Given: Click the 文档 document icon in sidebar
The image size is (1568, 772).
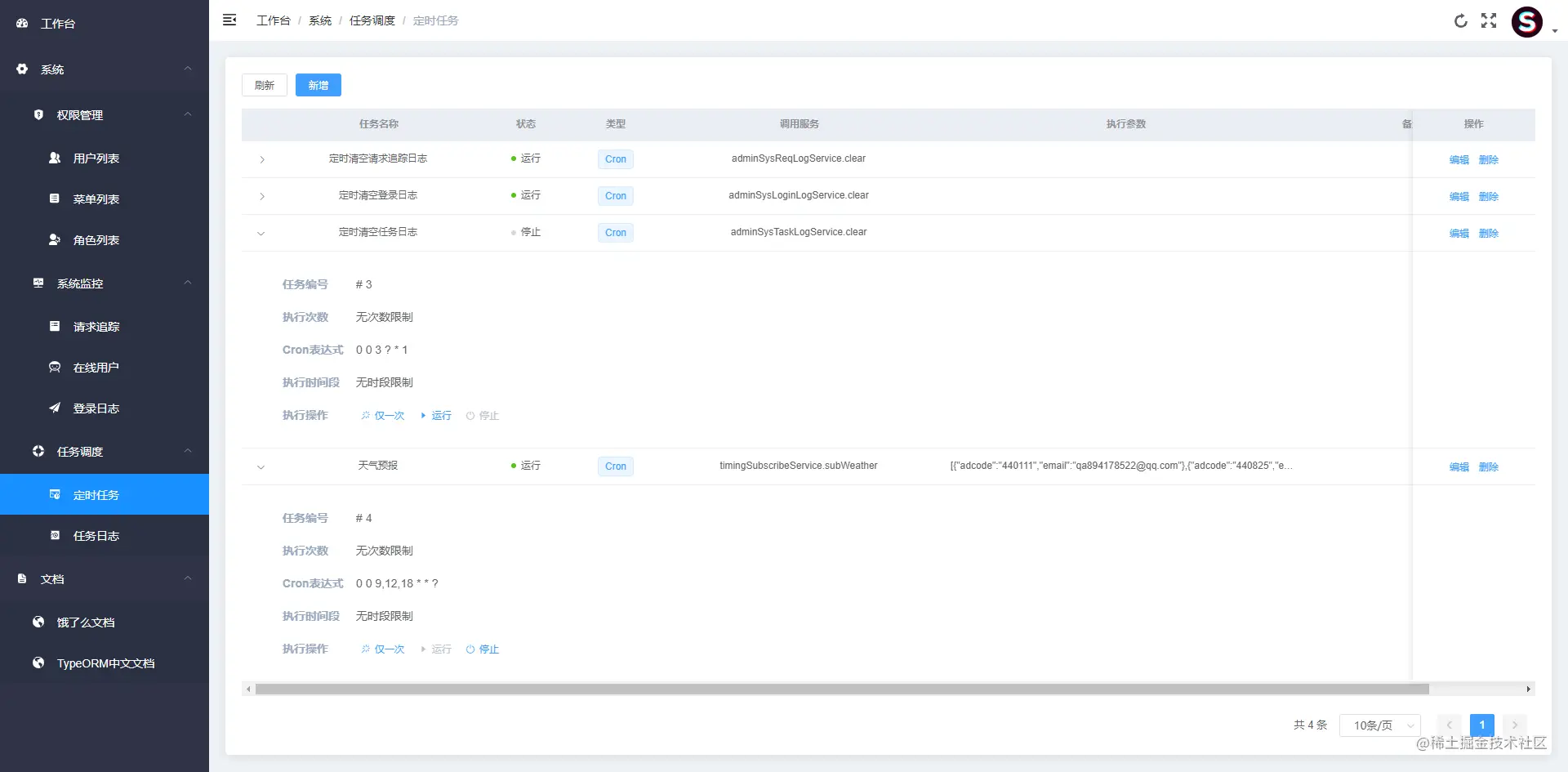Looking at the screenshot, I should click(22, 578).
